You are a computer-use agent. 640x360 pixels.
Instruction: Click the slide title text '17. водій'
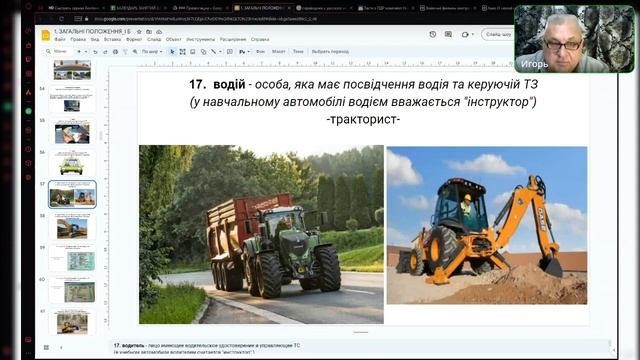pyautogui.click(x=217, y=84)
